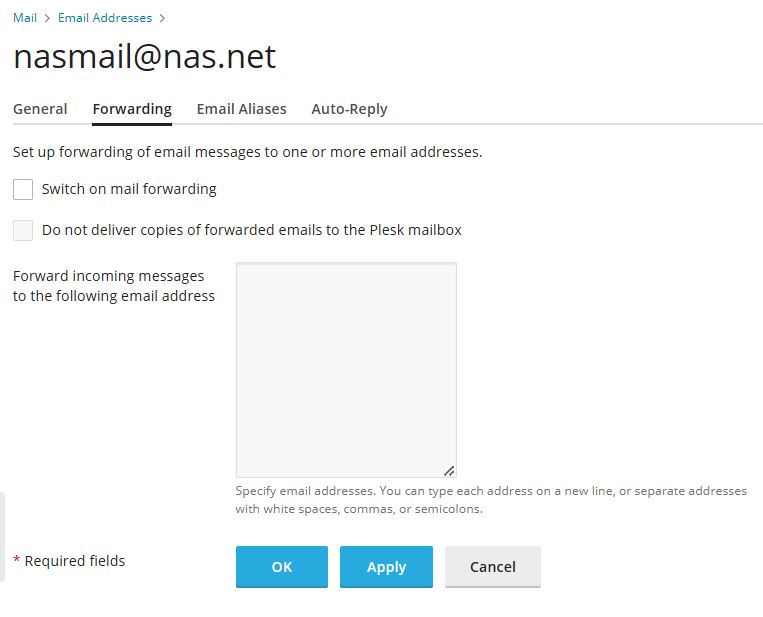Tick the Do not deliver copies checkbox
The image size is (763, 617).
23,230
